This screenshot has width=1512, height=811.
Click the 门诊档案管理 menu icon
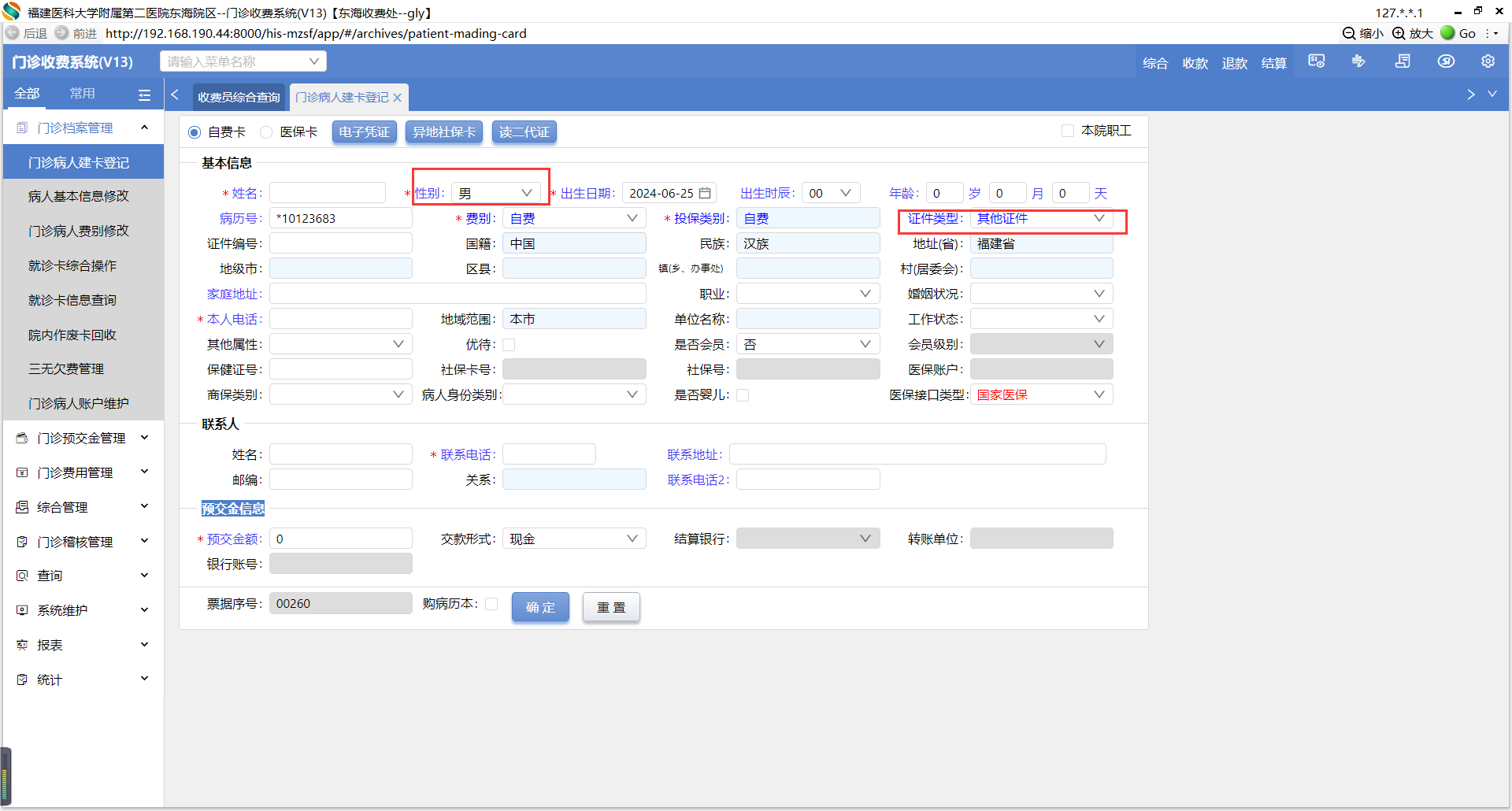pyautogui.click(x=22, y=128)
